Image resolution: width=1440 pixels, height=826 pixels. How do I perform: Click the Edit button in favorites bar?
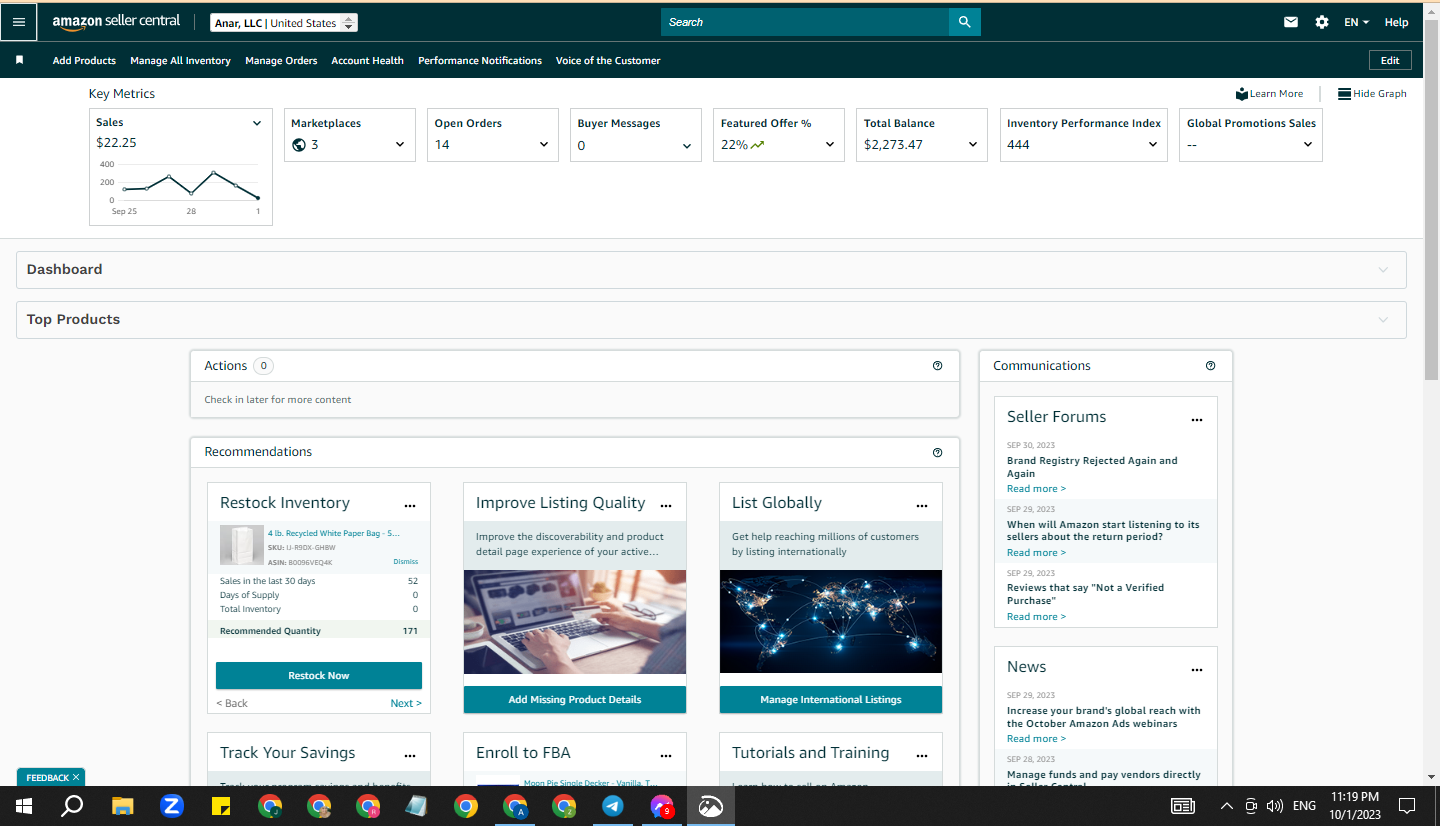(x=1390, y=60)
